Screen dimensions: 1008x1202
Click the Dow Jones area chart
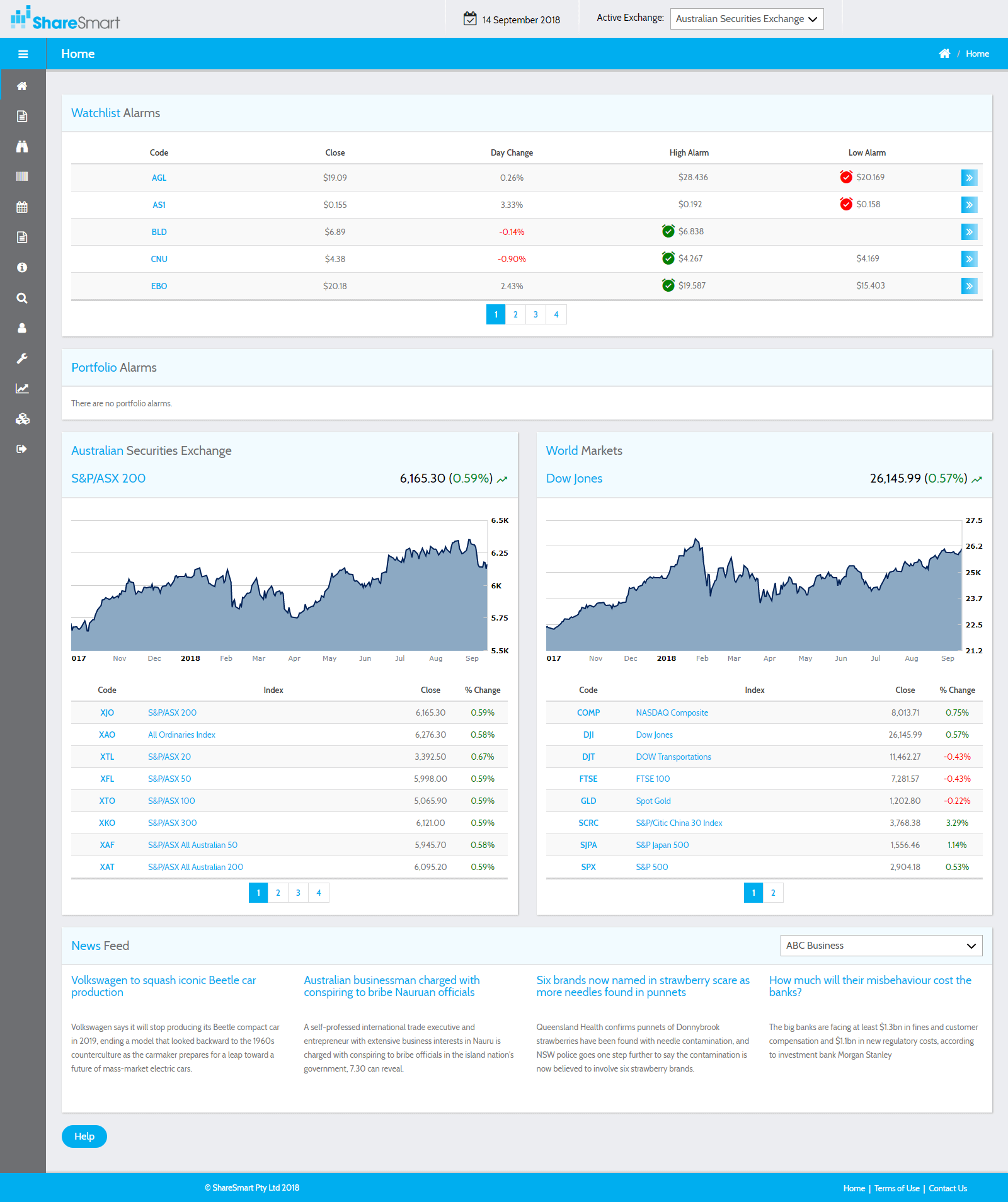pos(753,585)
